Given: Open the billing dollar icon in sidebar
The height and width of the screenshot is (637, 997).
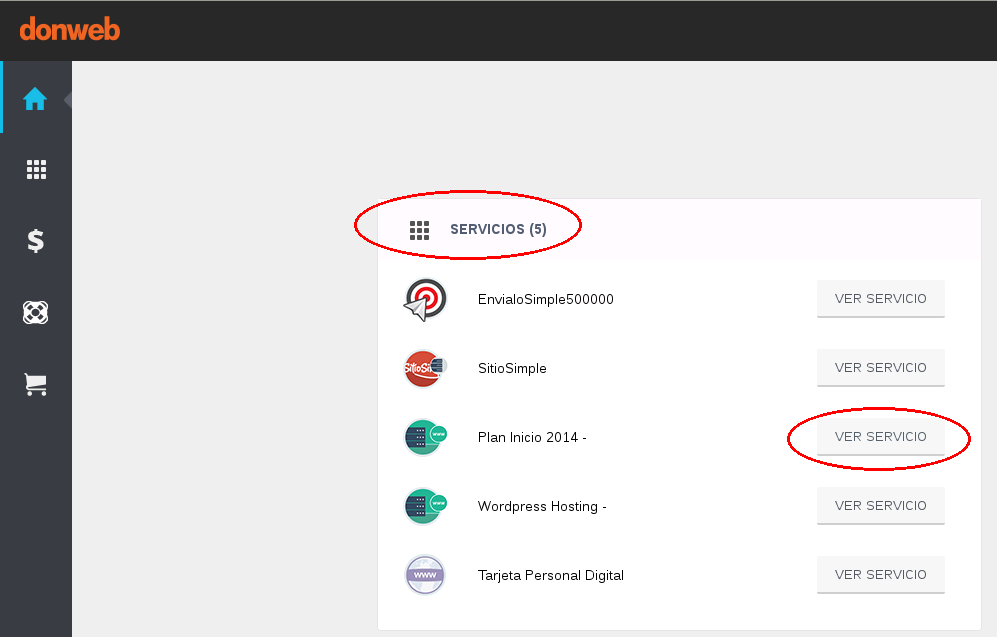Looking at the screenshot, I should click(36, 241).
